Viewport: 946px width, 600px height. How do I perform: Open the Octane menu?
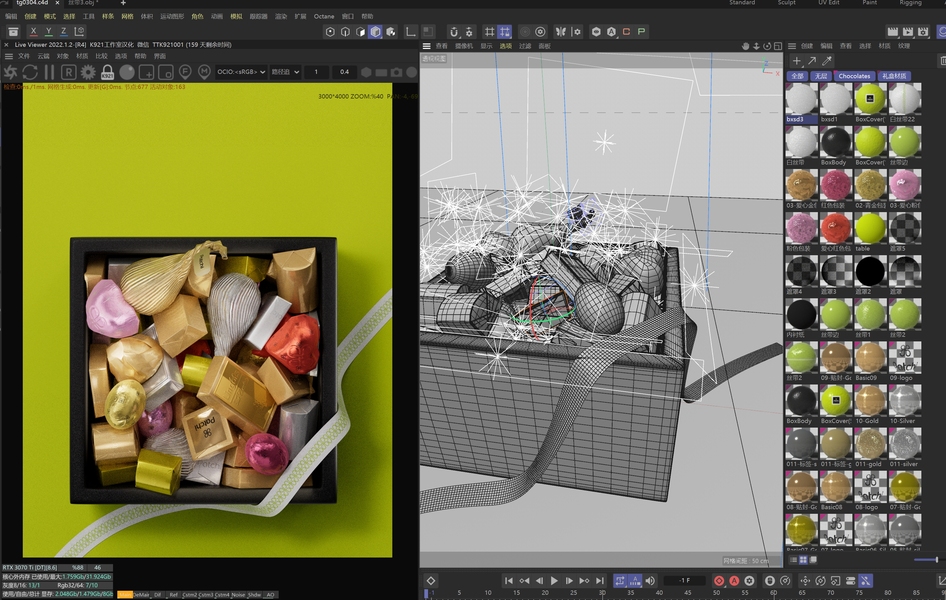point(324,16)
